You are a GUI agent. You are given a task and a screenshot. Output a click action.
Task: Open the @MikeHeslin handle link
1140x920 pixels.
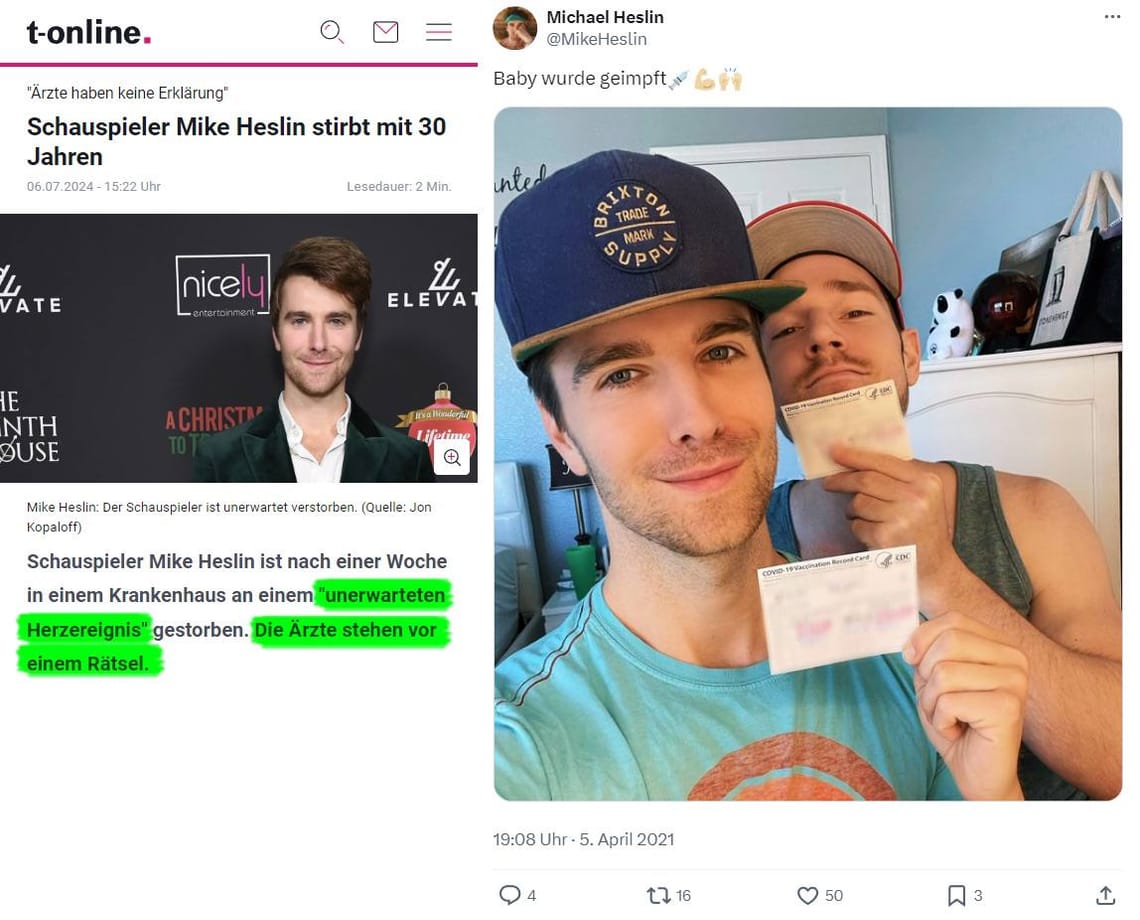click(596, 39)
